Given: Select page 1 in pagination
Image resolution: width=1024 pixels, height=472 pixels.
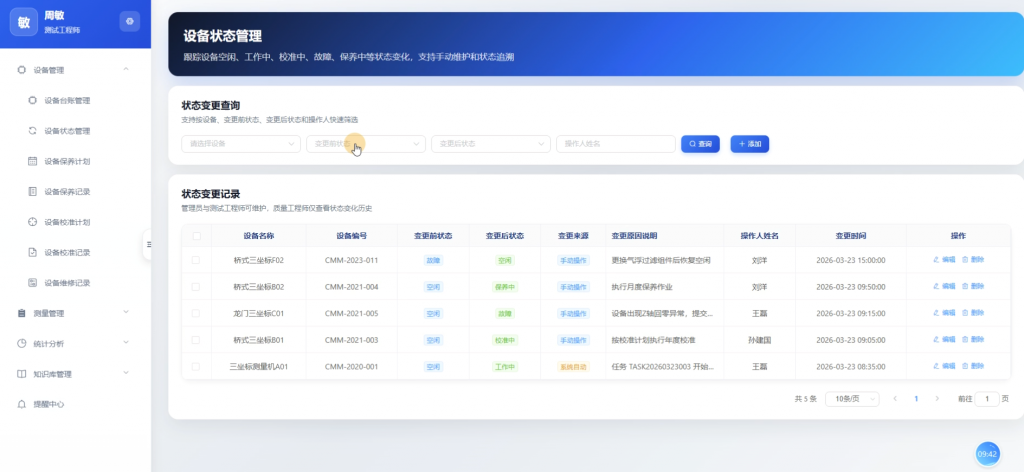Looking at the screenshot, I should [x=916, y=398].
